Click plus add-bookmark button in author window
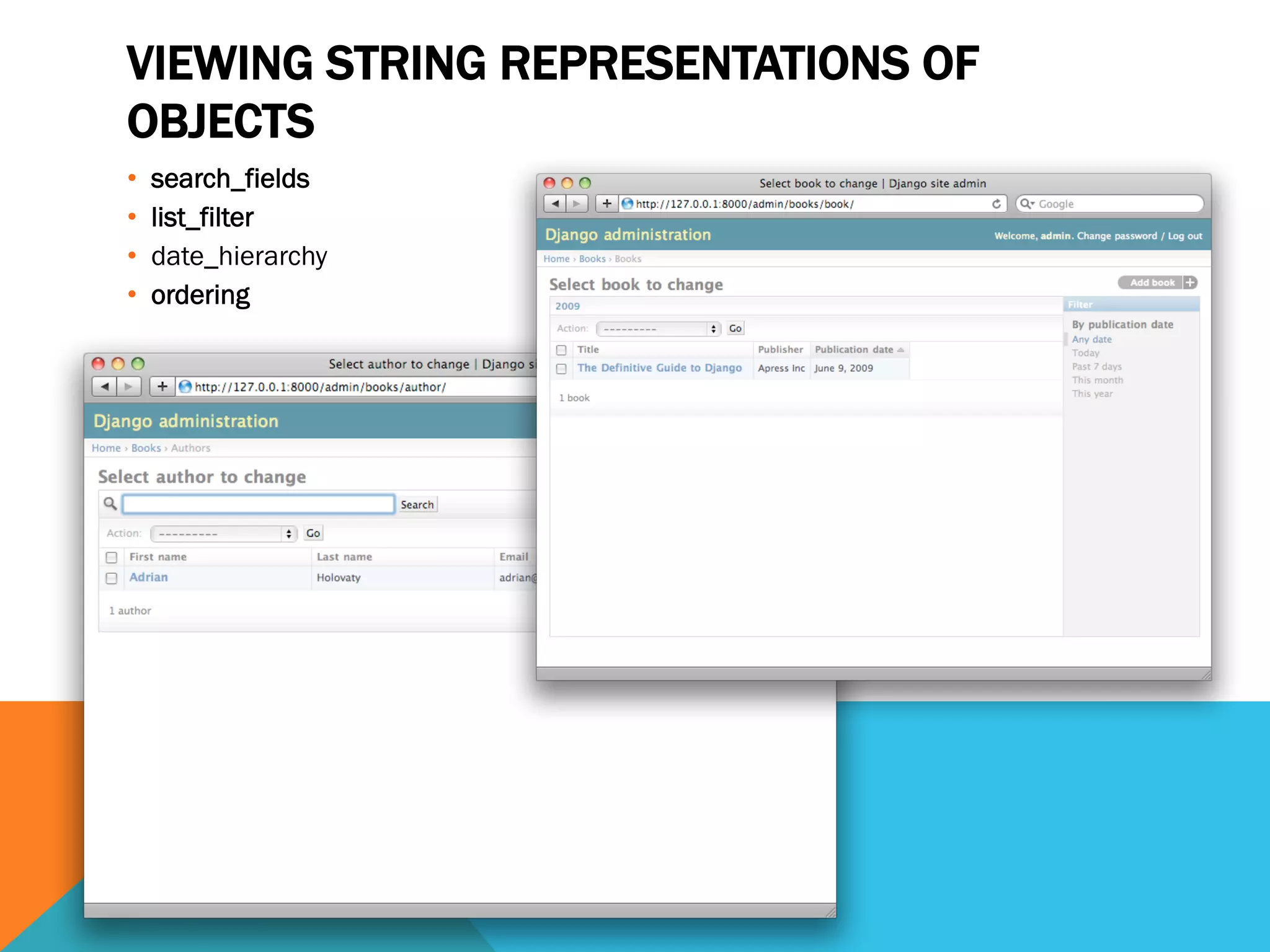The width and height of the screenshot is (1270, 952). click(x=162, y=387)
